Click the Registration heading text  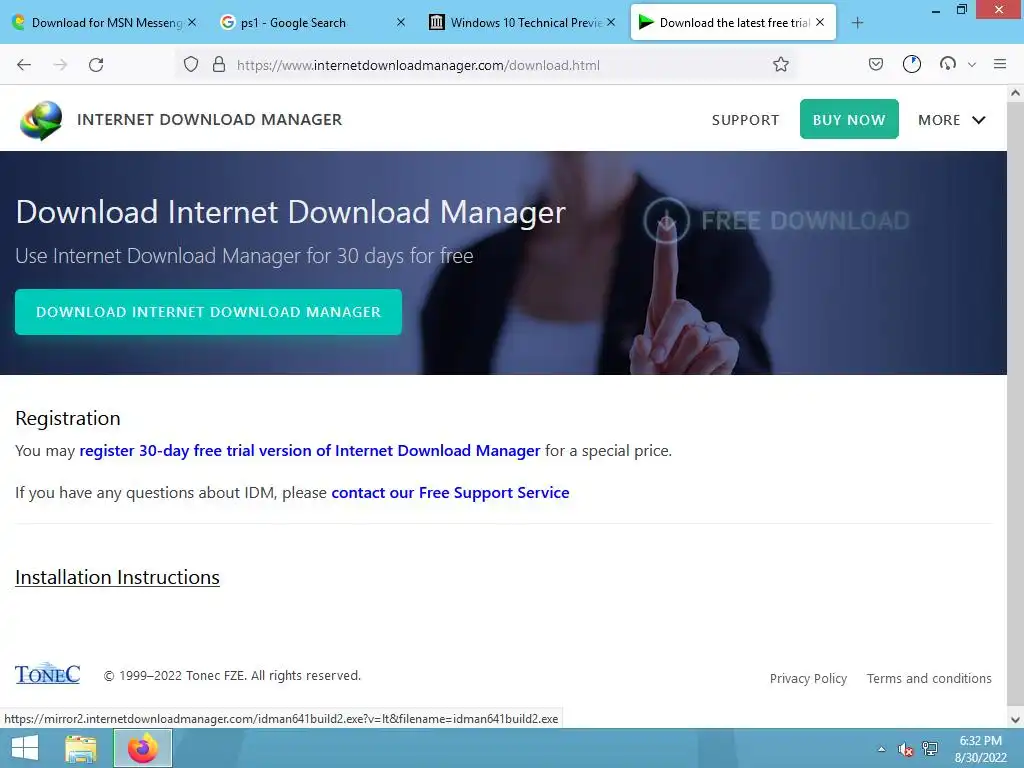tap(68, 418)
